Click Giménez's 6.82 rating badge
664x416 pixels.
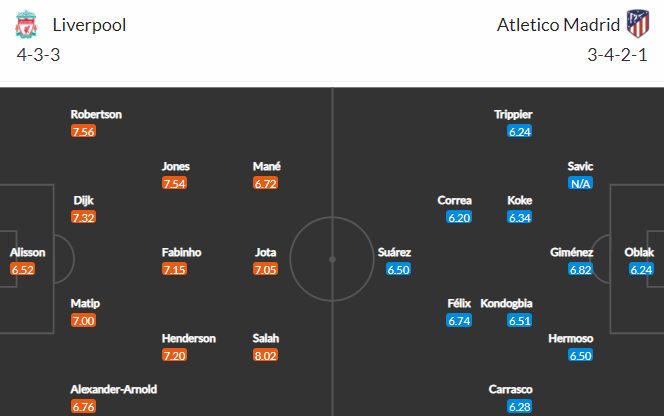[580, 269]
